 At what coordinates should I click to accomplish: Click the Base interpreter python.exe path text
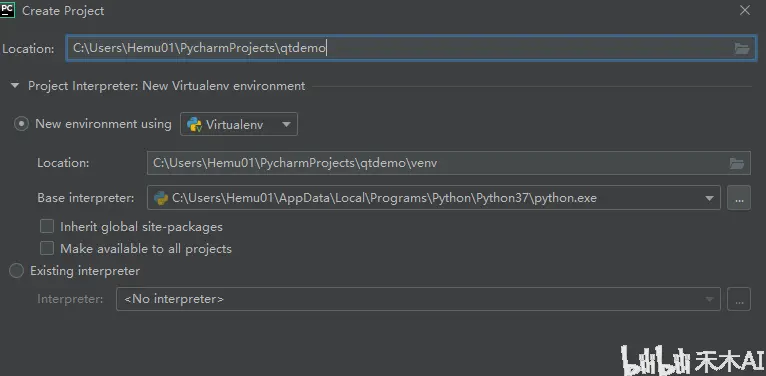[384, 198]
